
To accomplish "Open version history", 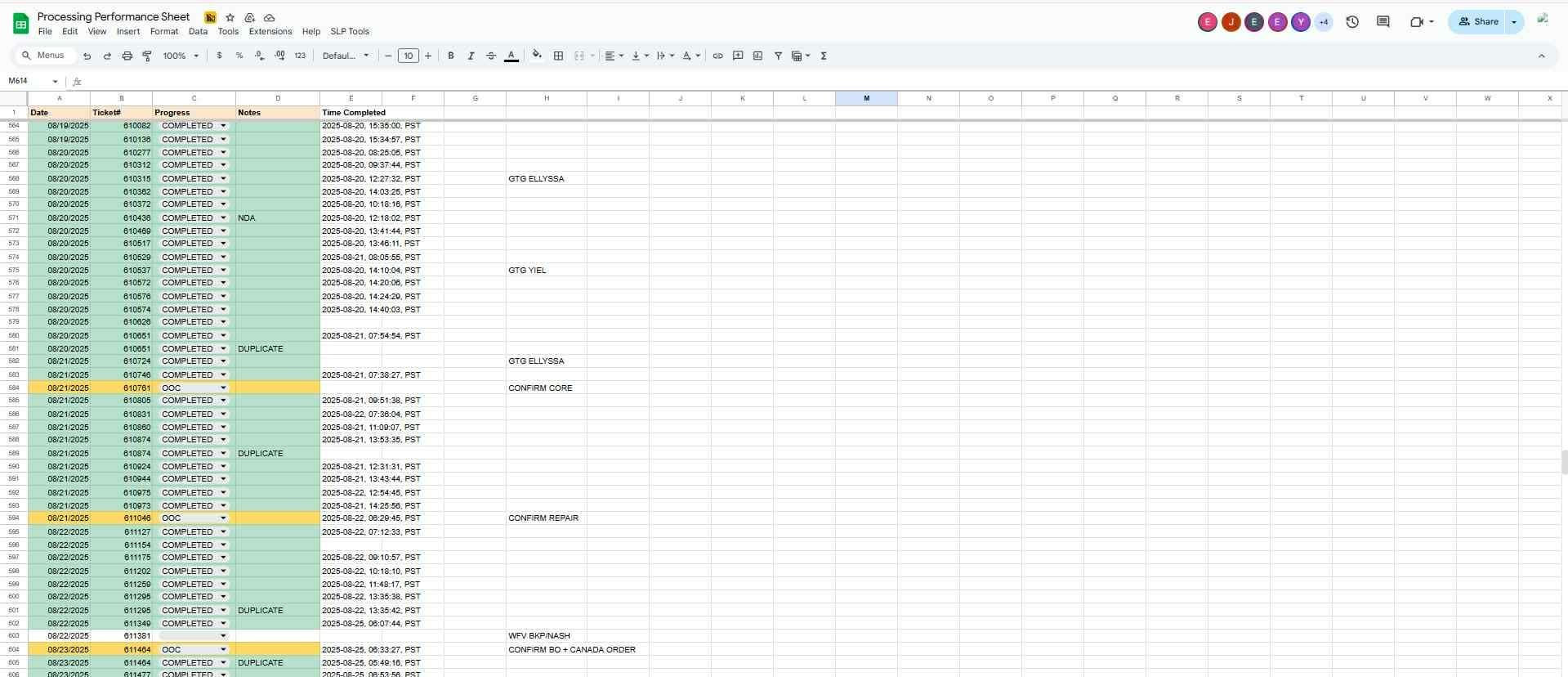I will [1352, 22].
